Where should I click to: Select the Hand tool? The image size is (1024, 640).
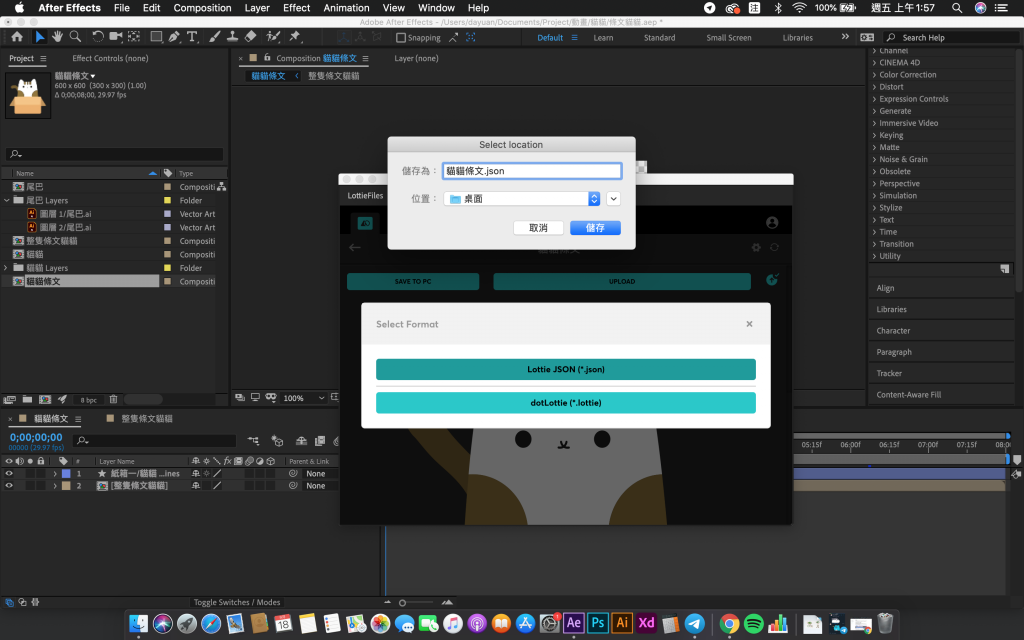click(57, 37)
